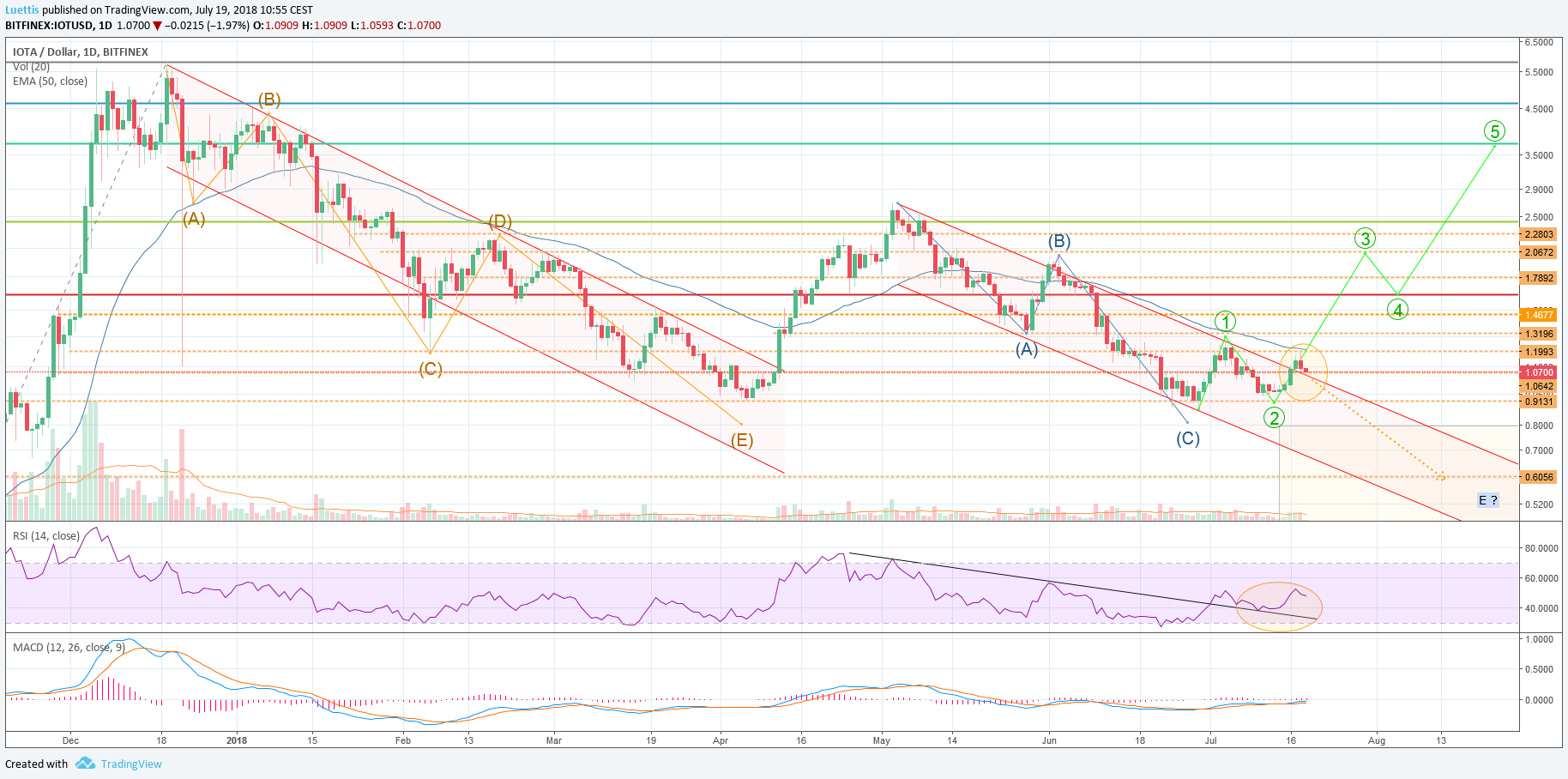Click the 4.5000 price axis value
This screenshot has width=1568, height=779.
pyautogui.click(x=1539, y=109)
